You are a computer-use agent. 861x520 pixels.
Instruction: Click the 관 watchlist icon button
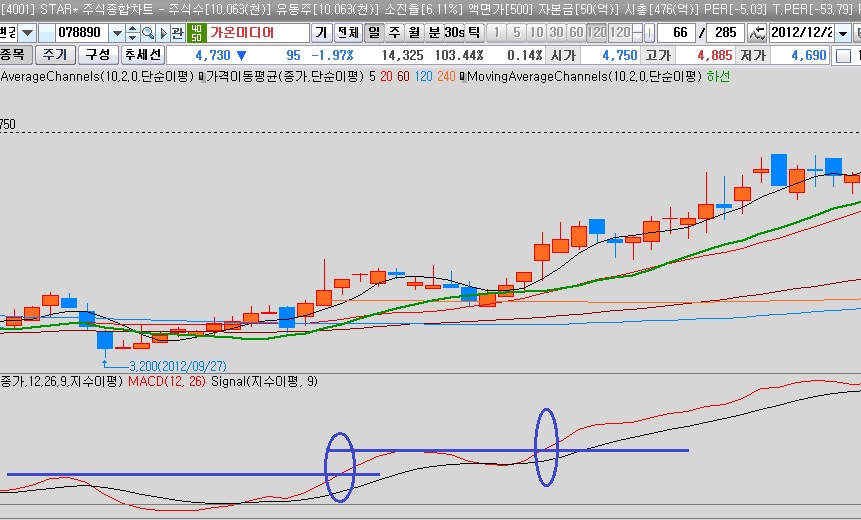(x=178, y=32)
